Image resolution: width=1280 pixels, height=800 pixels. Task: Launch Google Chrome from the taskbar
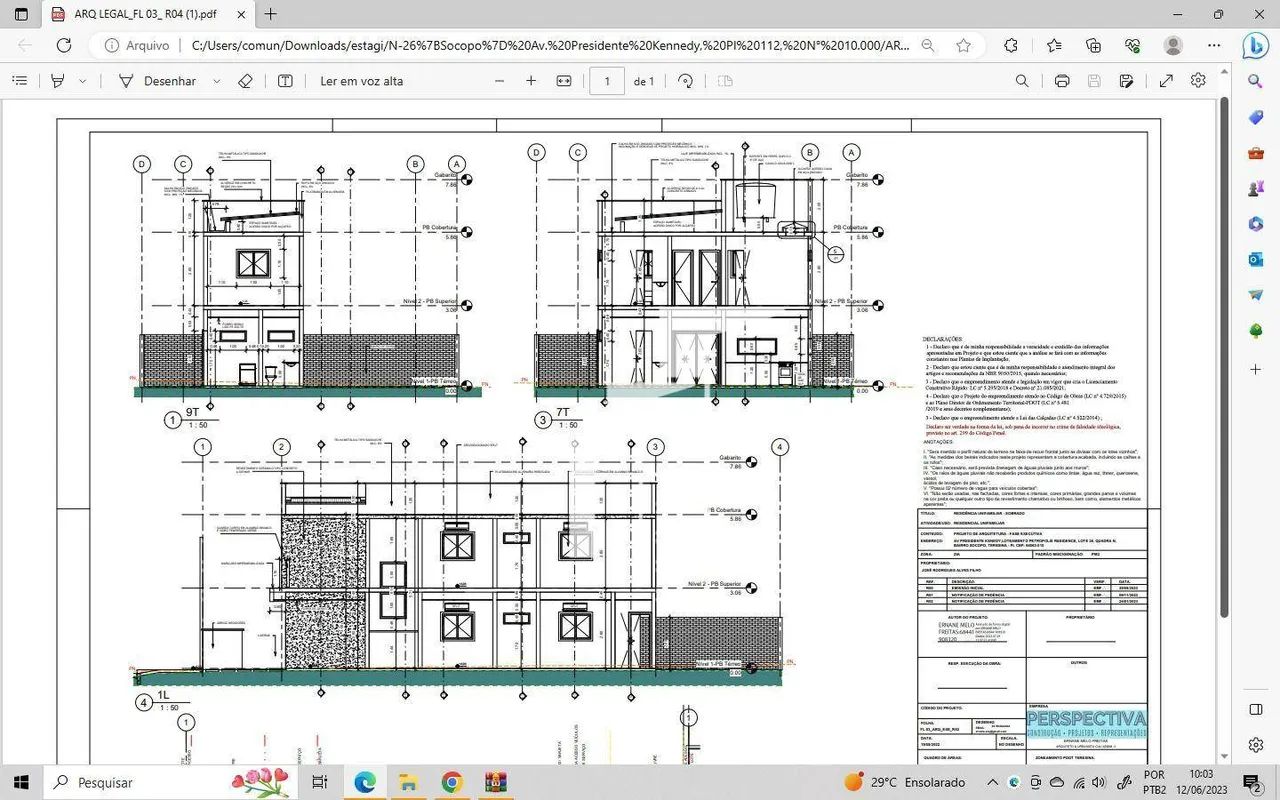click(452, 782)
